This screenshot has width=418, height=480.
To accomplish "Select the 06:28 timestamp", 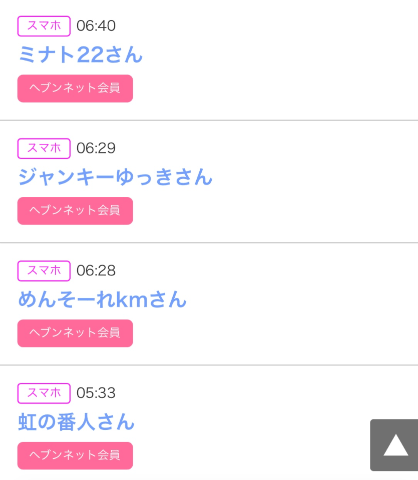I will [96, 271].
